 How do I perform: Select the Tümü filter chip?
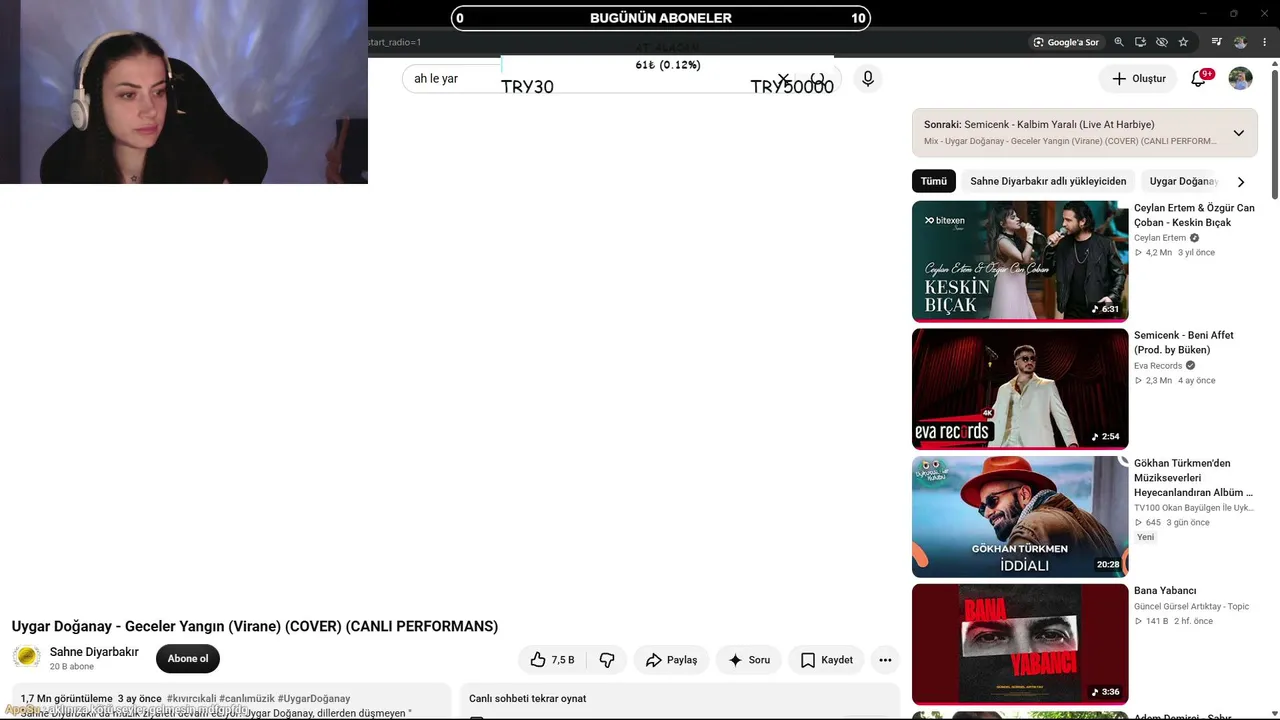pos(933,181)
